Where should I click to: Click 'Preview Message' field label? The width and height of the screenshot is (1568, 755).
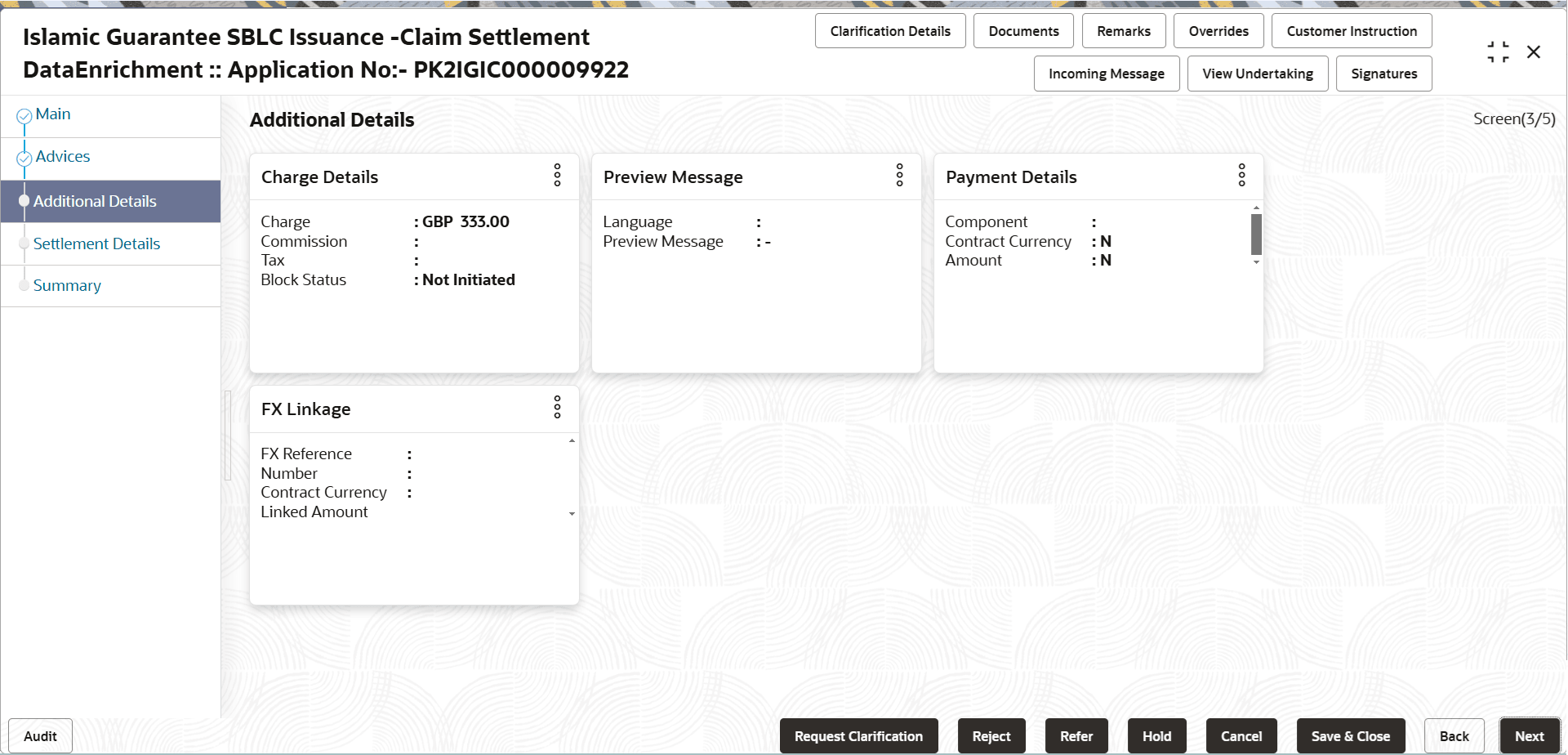click(663, 241)
